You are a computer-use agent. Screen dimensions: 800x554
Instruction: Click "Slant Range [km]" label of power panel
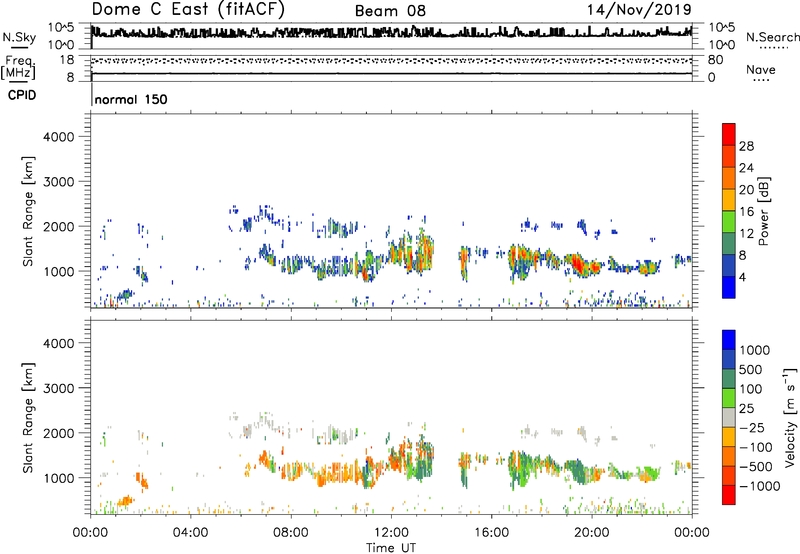tap(28, 211)
